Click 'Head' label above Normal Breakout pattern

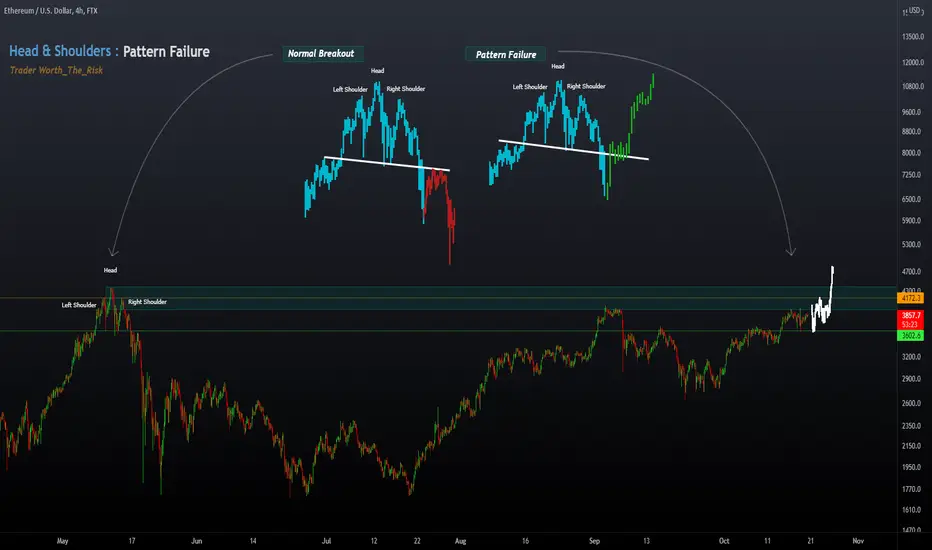(x=377, y=71)
